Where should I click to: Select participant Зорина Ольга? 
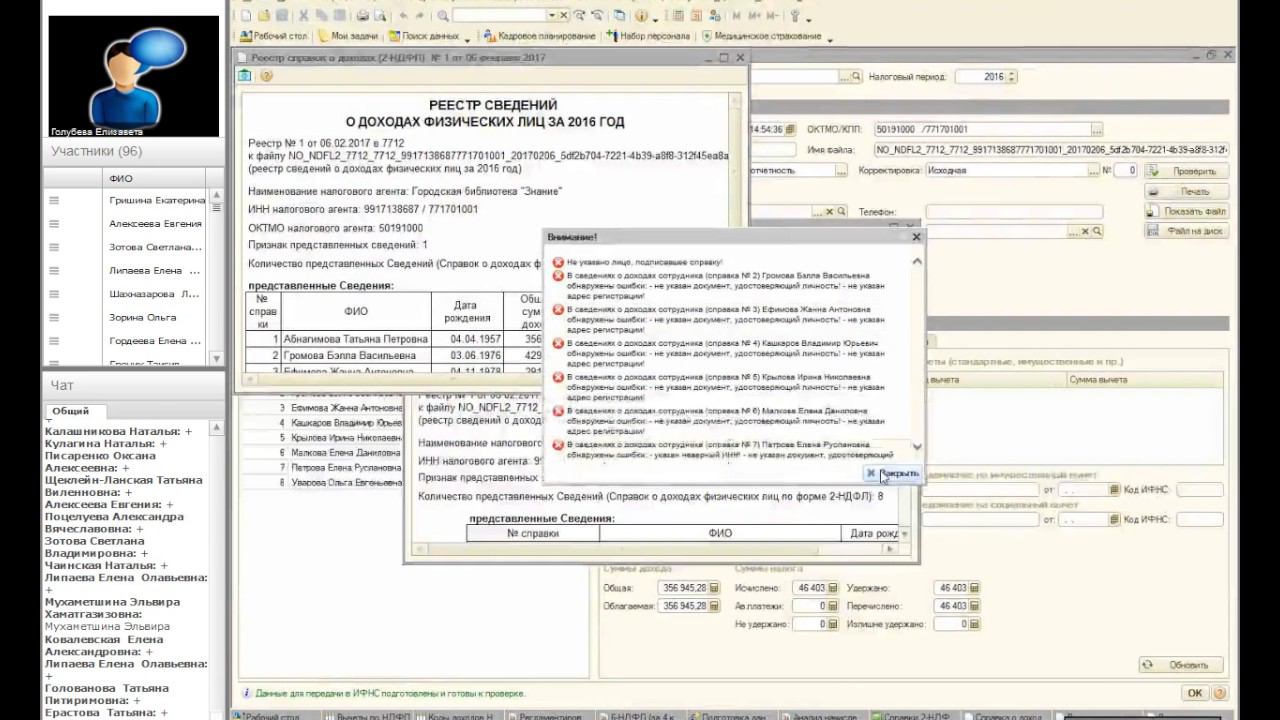pos(143,317)
